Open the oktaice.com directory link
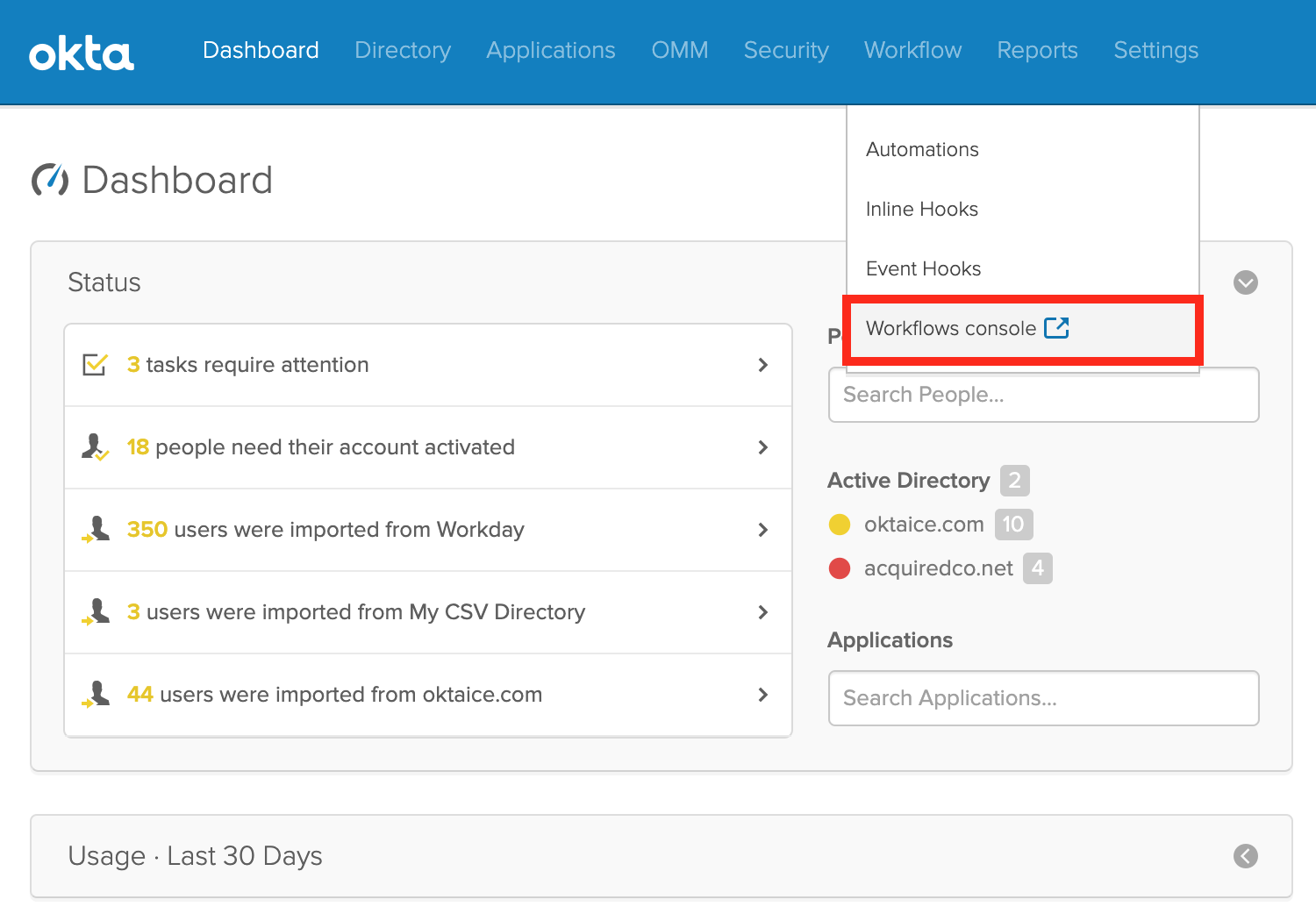Viewport: 1316px width, 921px height. [x=924, y=525]
